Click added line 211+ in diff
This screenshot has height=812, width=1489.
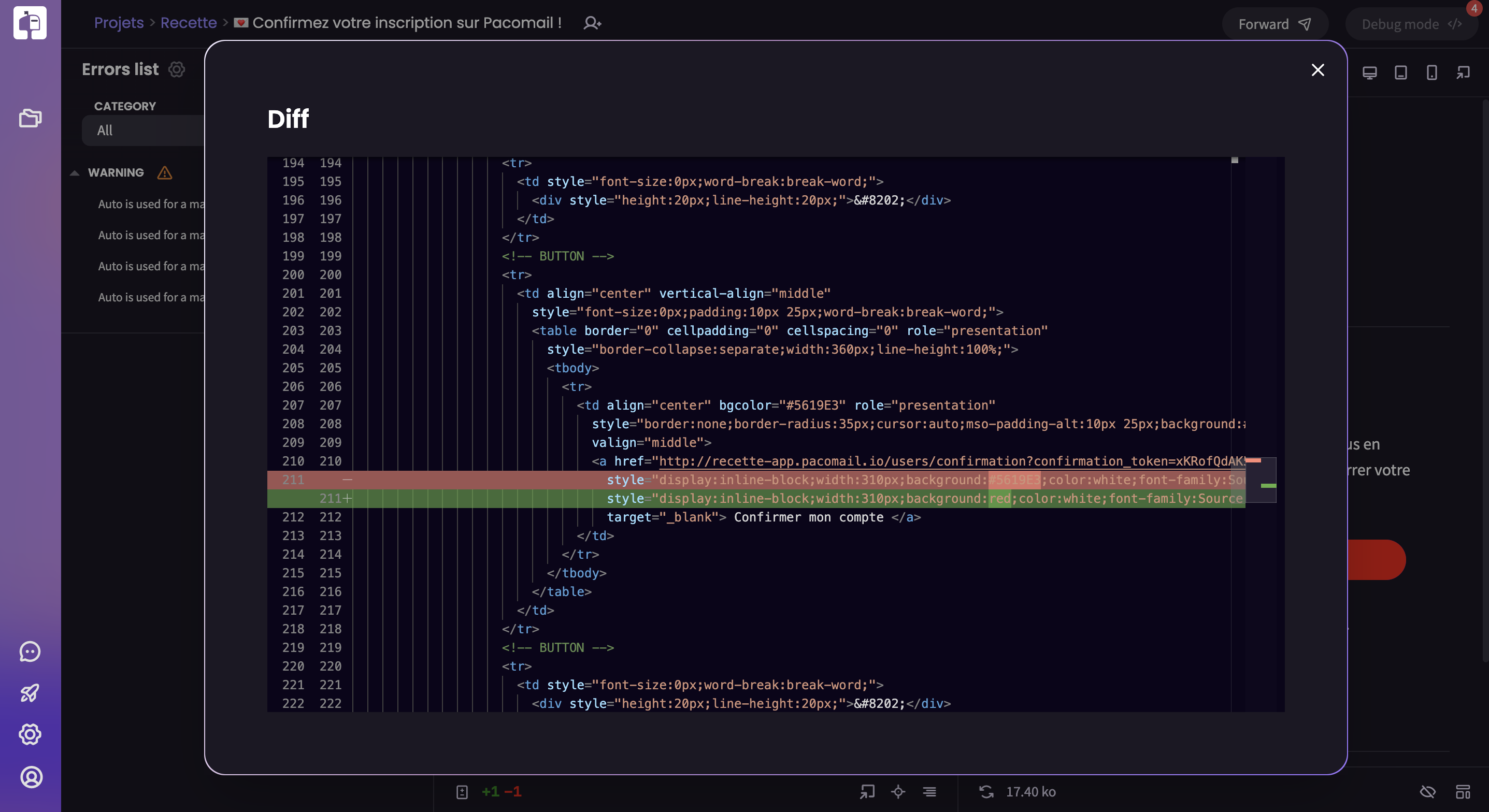pos(756,498)
